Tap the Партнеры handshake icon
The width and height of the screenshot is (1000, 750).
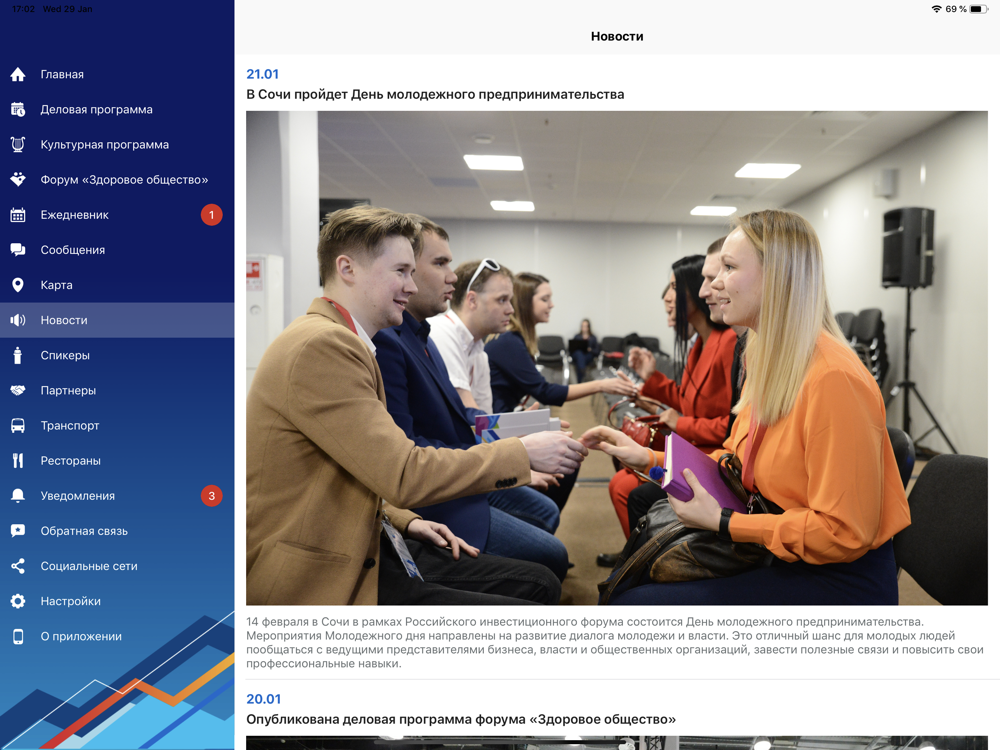[18, 390]
